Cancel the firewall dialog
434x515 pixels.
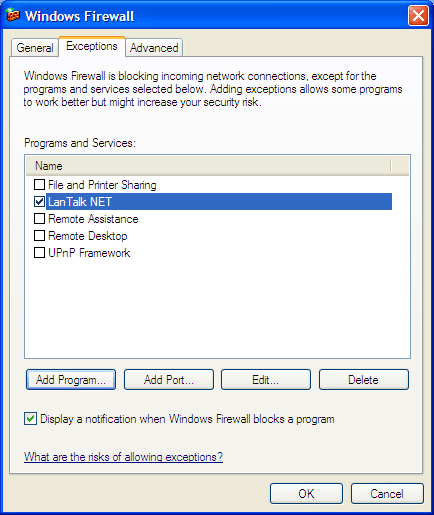(x=387, y=493)
